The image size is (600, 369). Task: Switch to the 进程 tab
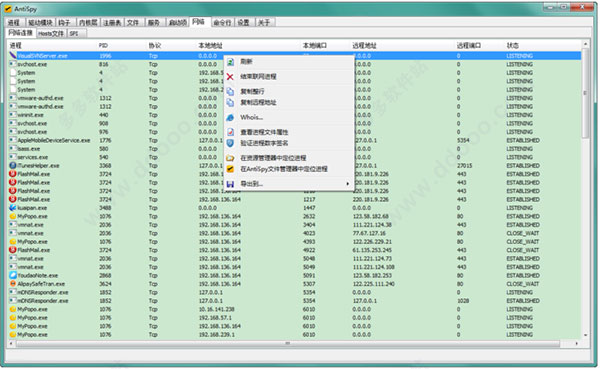(14, 23)
